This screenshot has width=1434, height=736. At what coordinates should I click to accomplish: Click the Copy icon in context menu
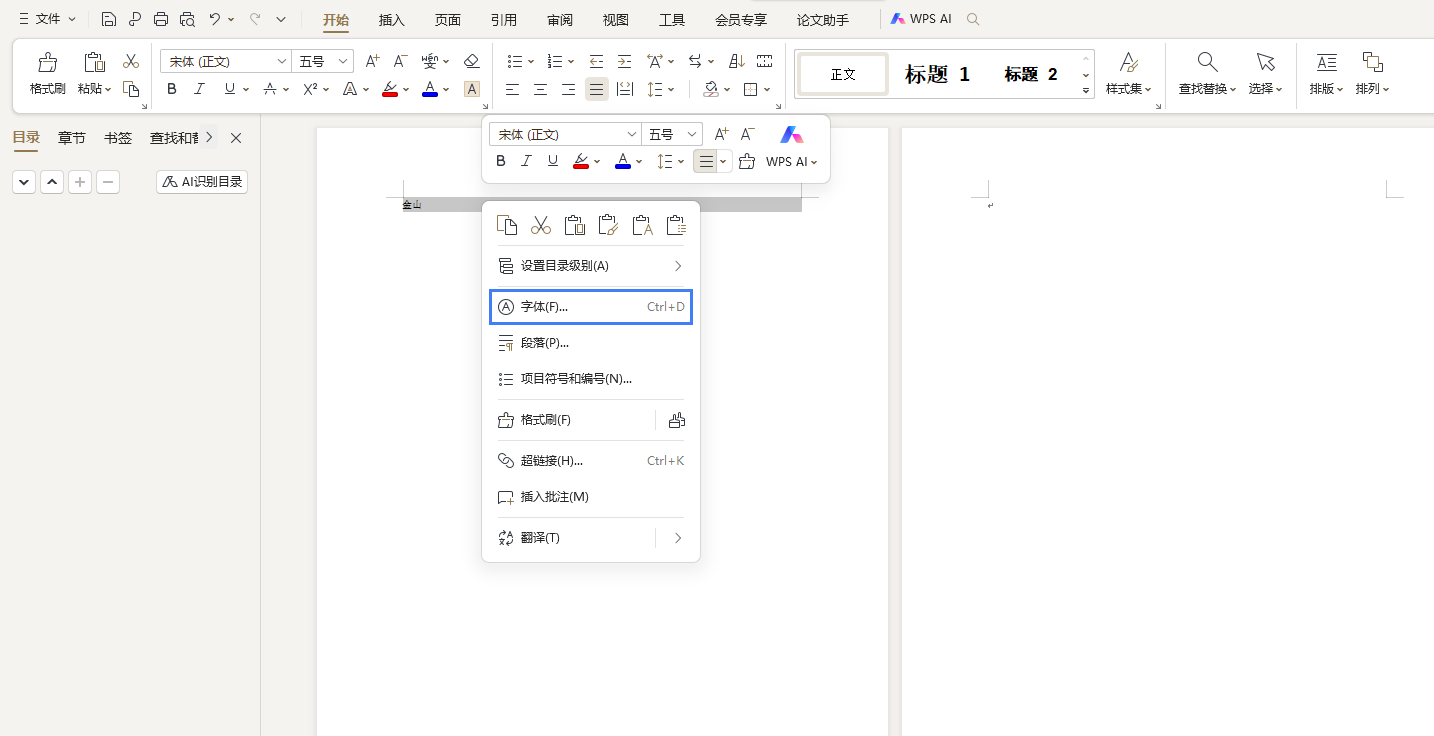(506, 224)
